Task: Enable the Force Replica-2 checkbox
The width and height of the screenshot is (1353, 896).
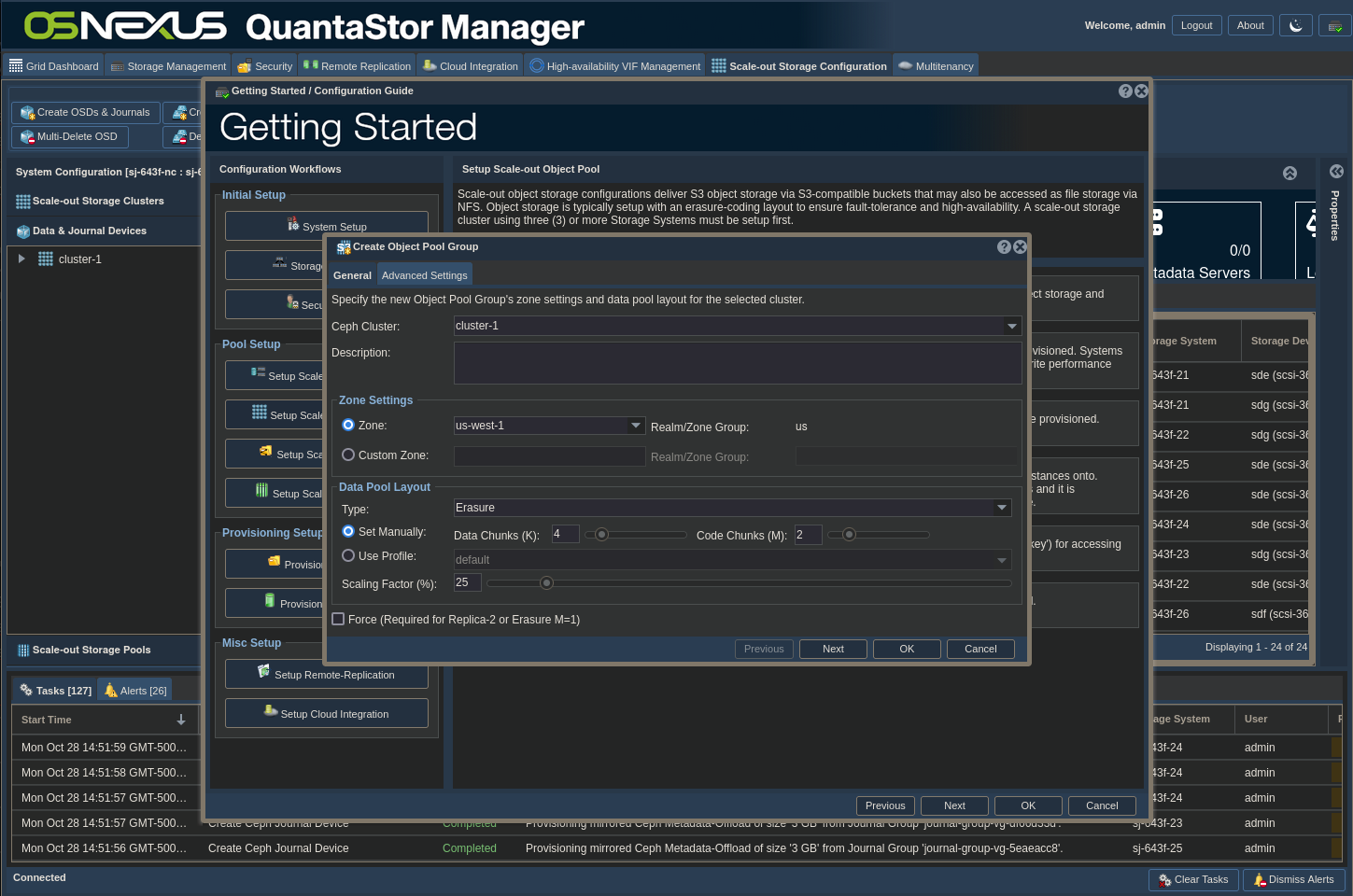Action: (x=339, y=620)
